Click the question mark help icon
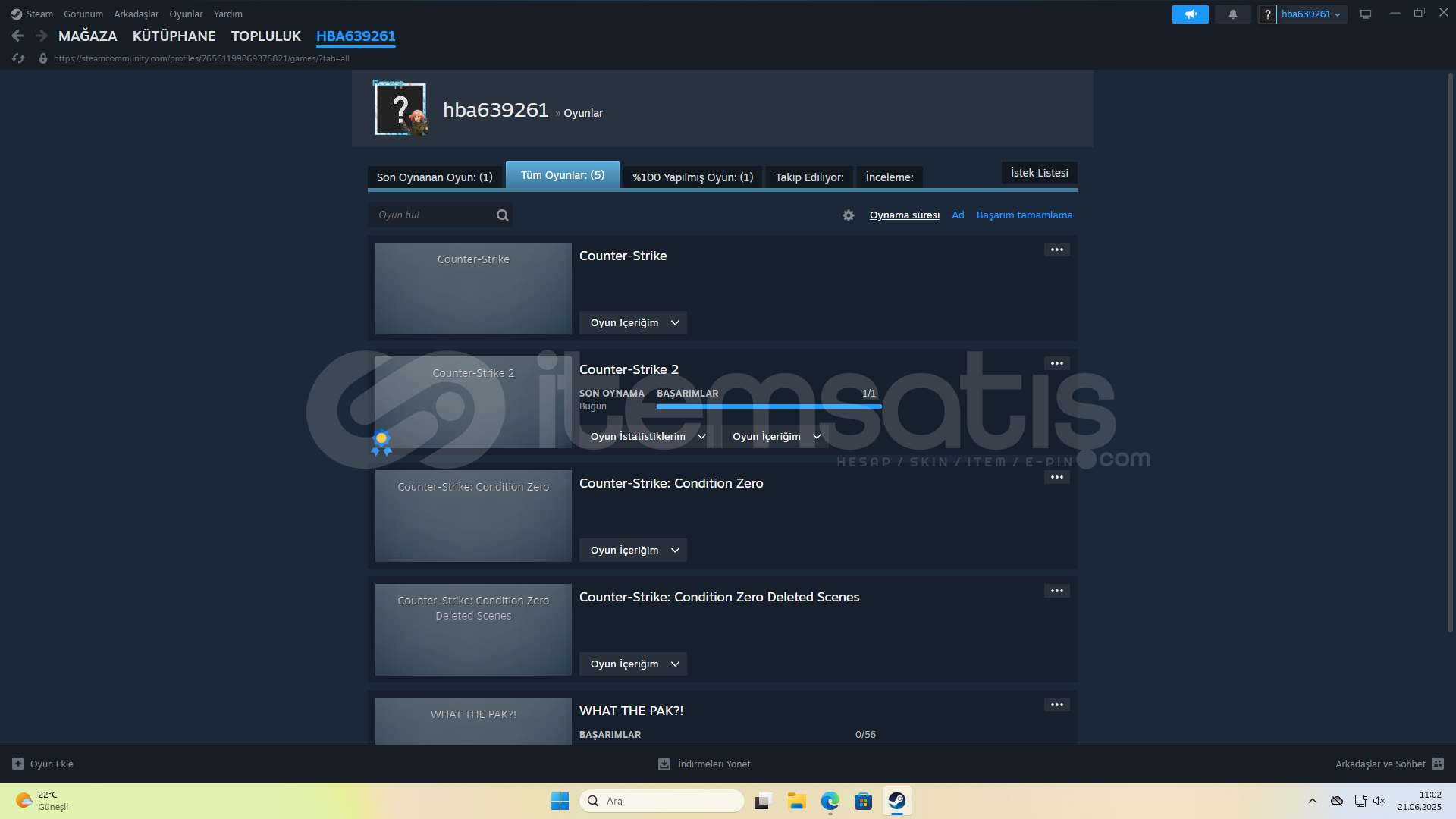The height and width of the screenshot is (819, 1456). coord(1267,14)
